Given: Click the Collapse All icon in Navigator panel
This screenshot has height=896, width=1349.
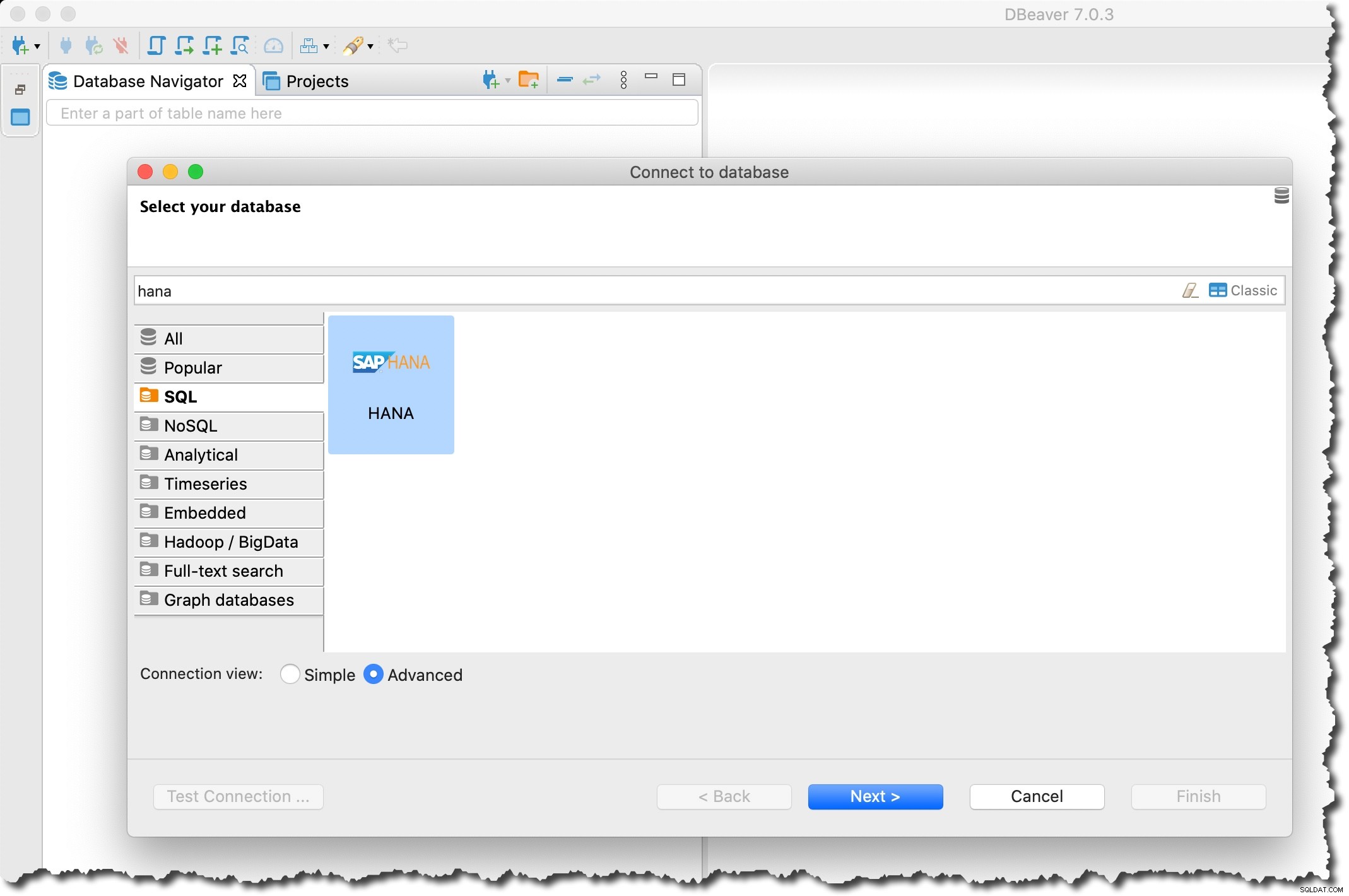Looking at the screenshot, I should point(565,80).
